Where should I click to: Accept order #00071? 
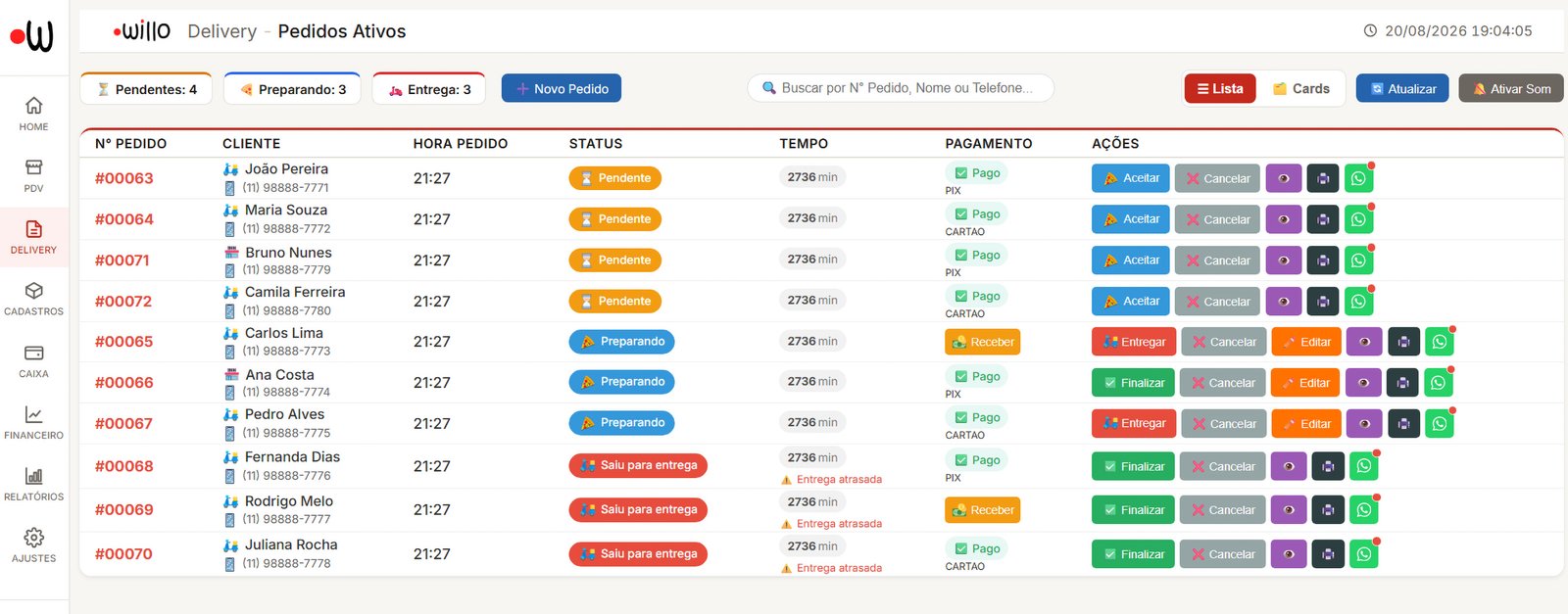tap(1131, 260)
